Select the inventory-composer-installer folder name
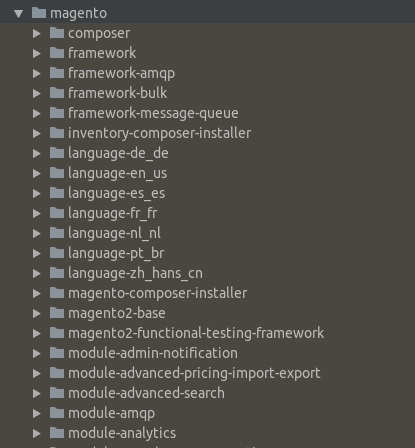Image resolution: width=415 pixels, height=448 pixels. (x=160, y=134)
